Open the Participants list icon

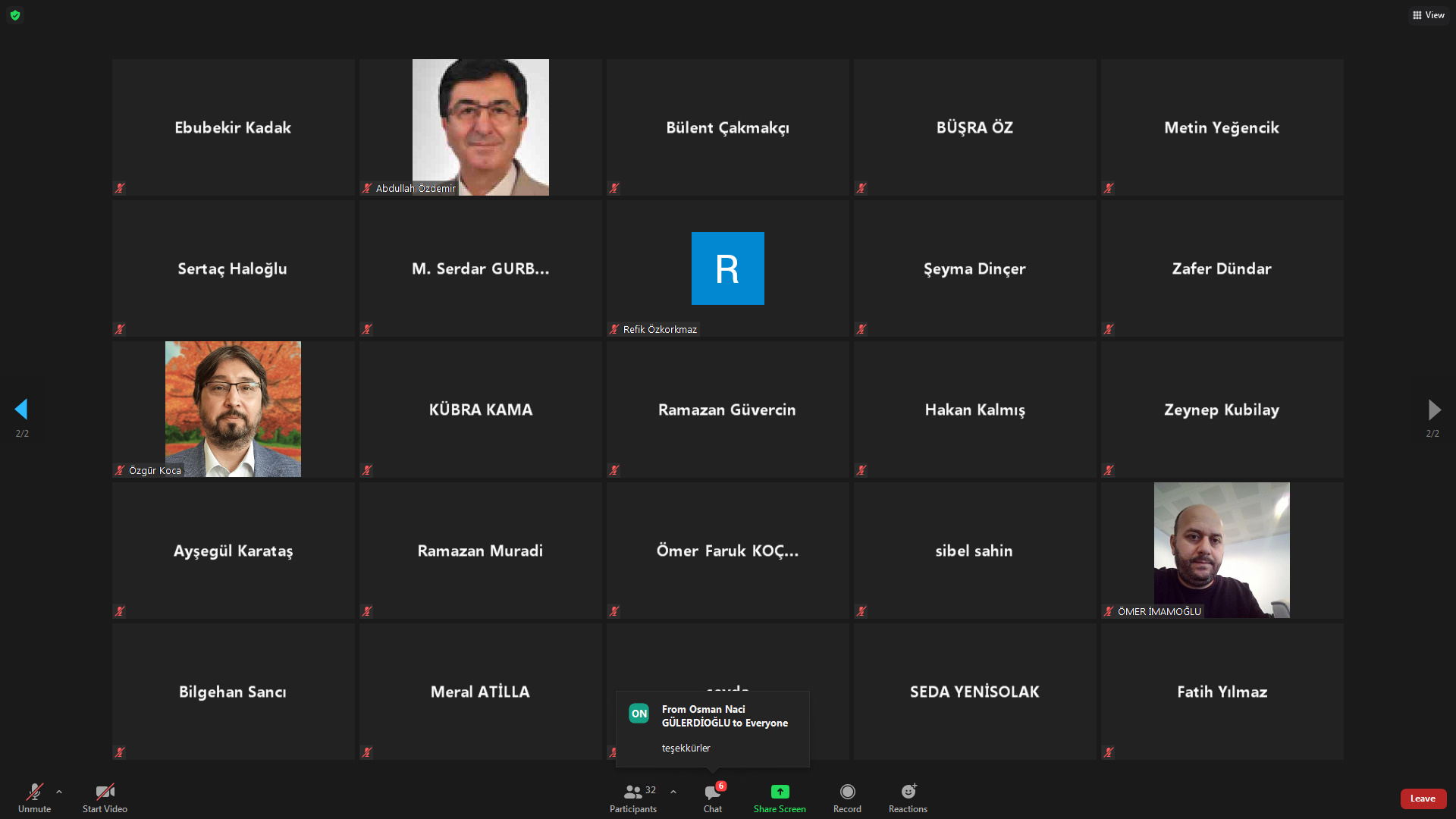(632, 792)
